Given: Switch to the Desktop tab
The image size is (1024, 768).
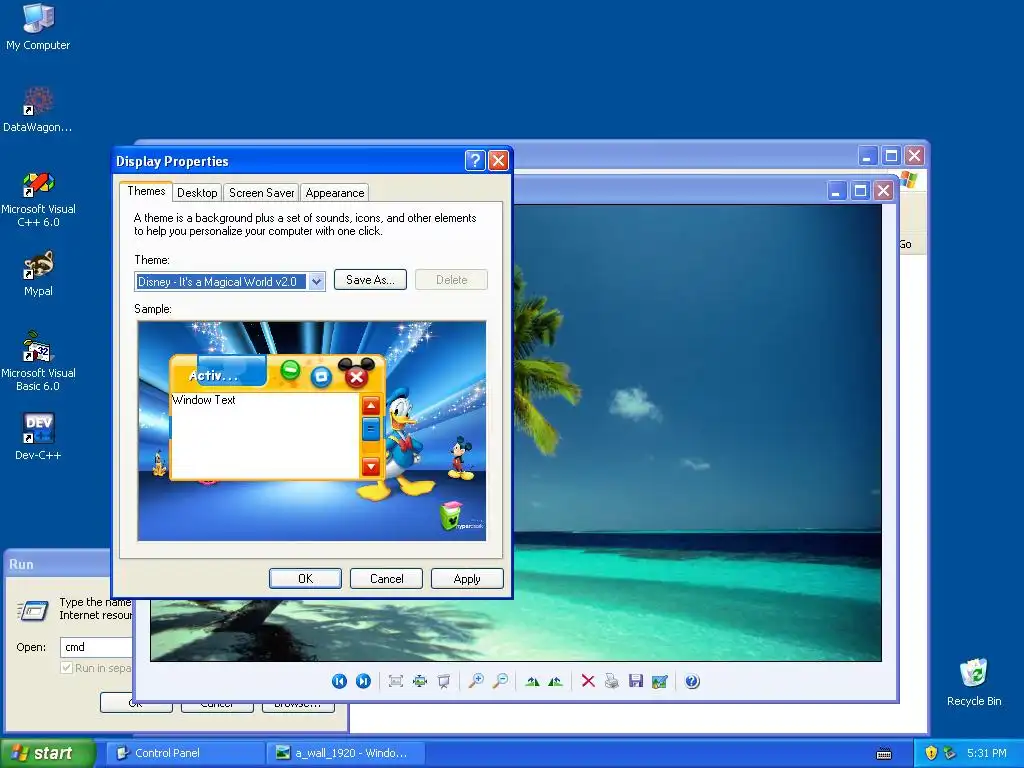Looking at the screenshot, I should pyautogui.click(x=197, y=193).
